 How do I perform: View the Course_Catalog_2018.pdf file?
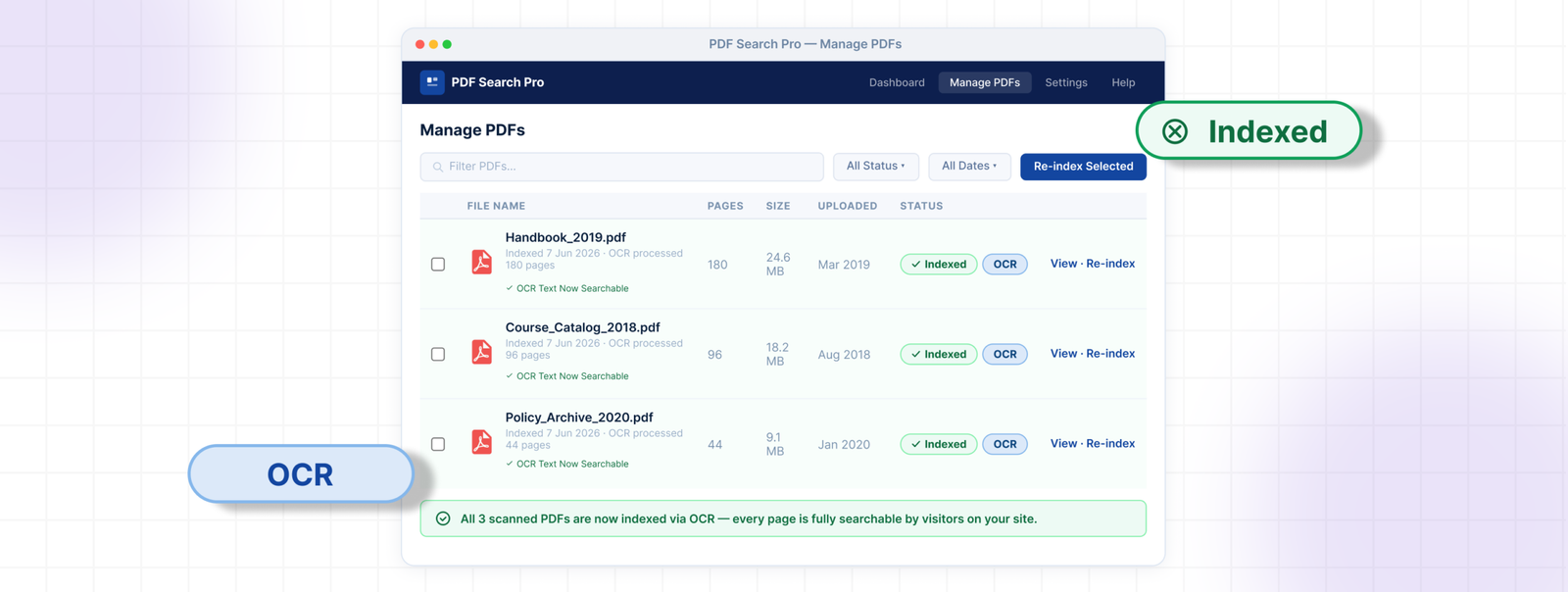point(1063,354)
